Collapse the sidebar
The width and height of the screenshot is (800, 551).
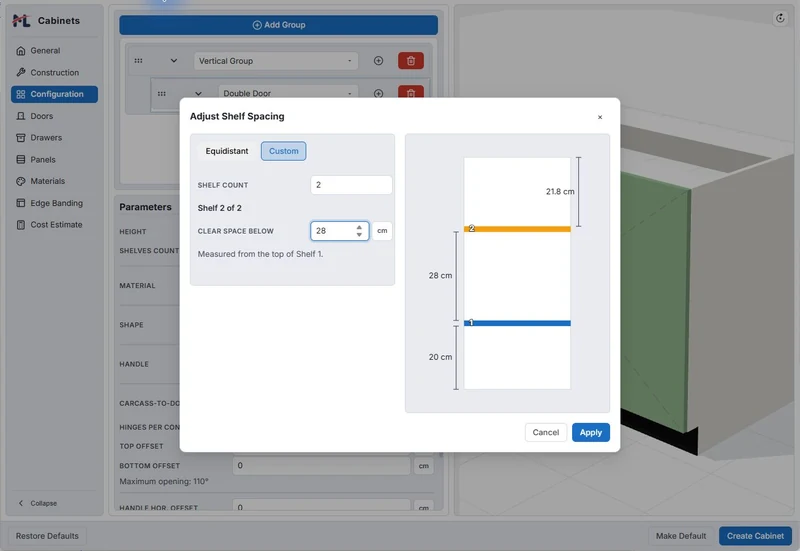(38, 503)
